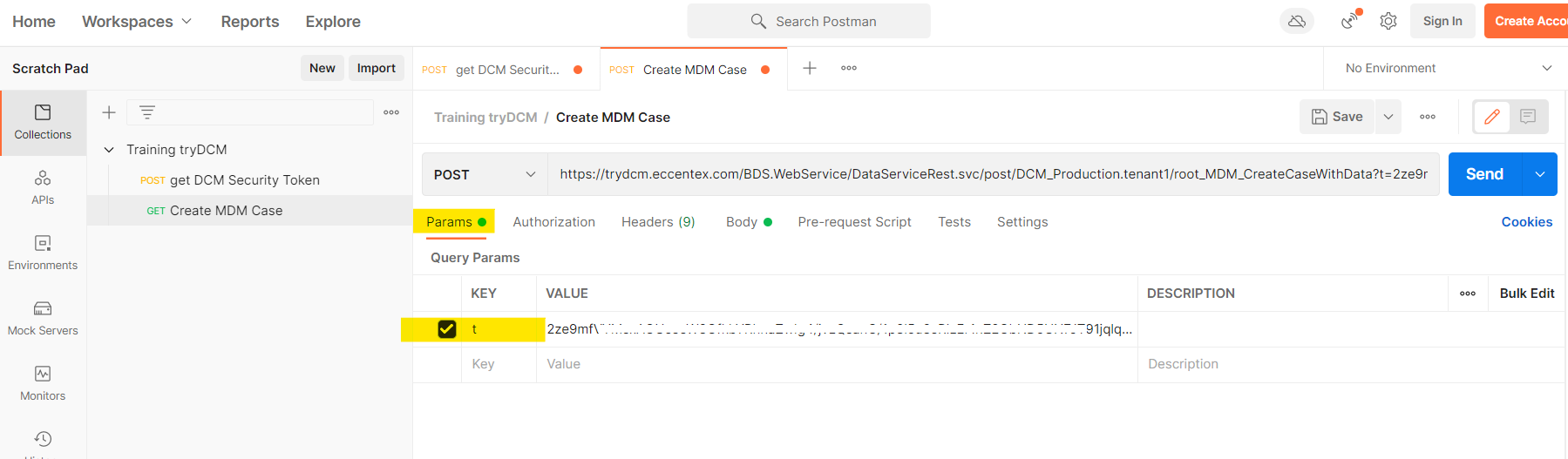Click the Save button

[x=1337, y=117]
